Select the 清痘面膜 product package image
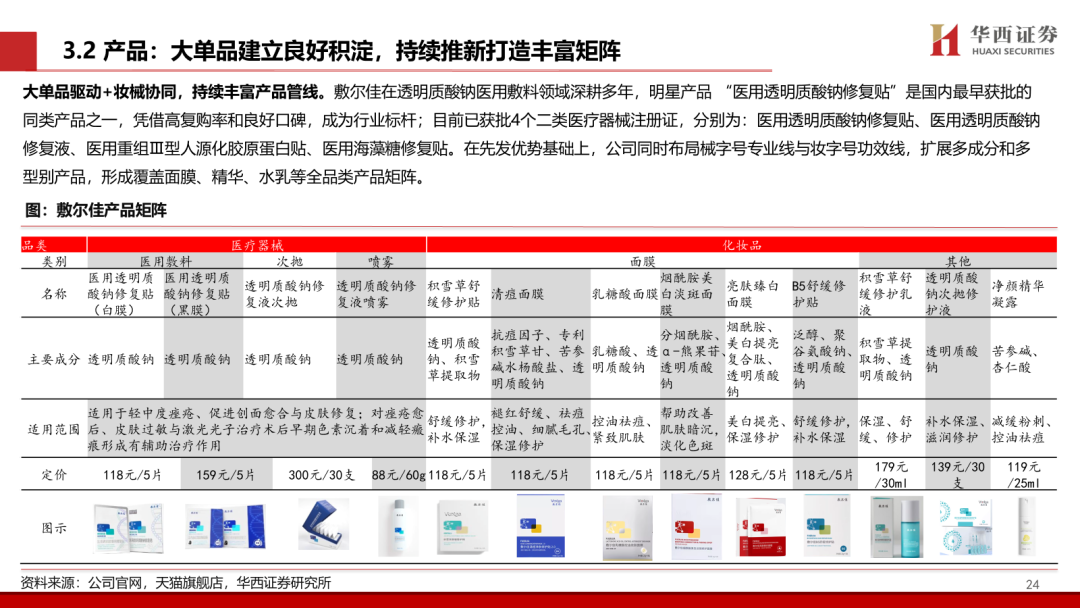This screenshot has width=1080, height=608. coord(540,527)
